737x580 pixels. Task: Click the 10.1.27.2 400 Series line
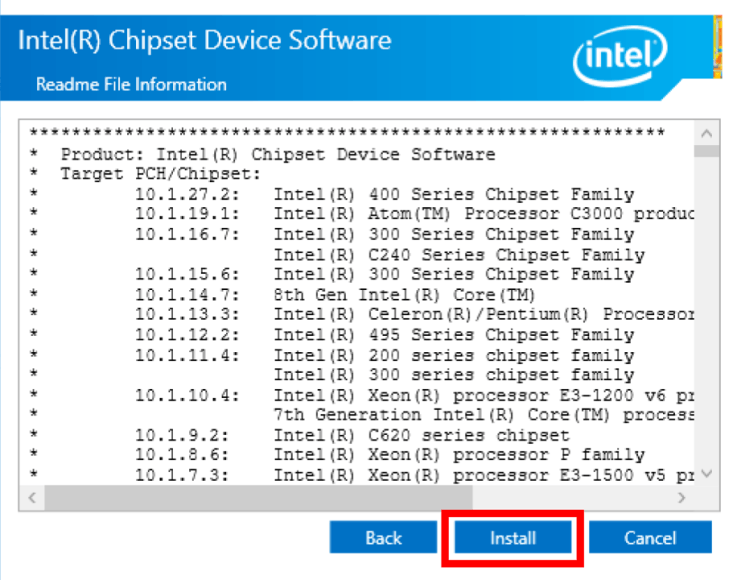384,194
